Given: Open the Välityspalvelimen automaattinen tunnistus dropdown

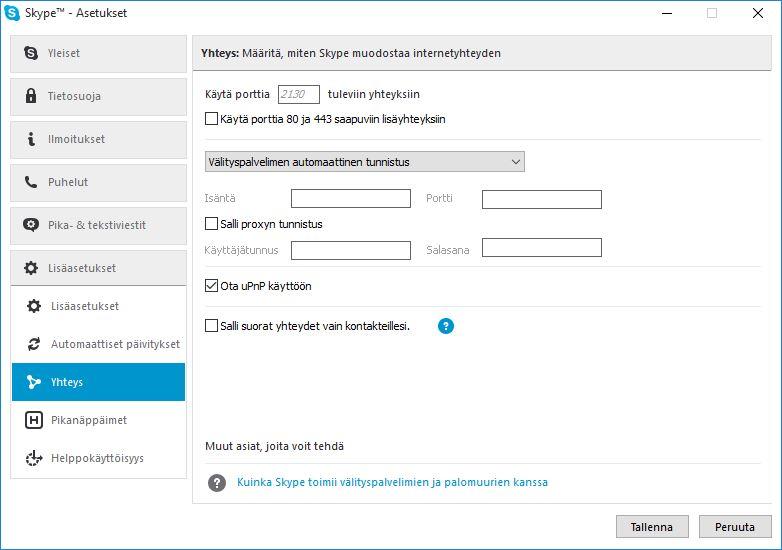Looking at the screenshot, I should coord(365,162).
